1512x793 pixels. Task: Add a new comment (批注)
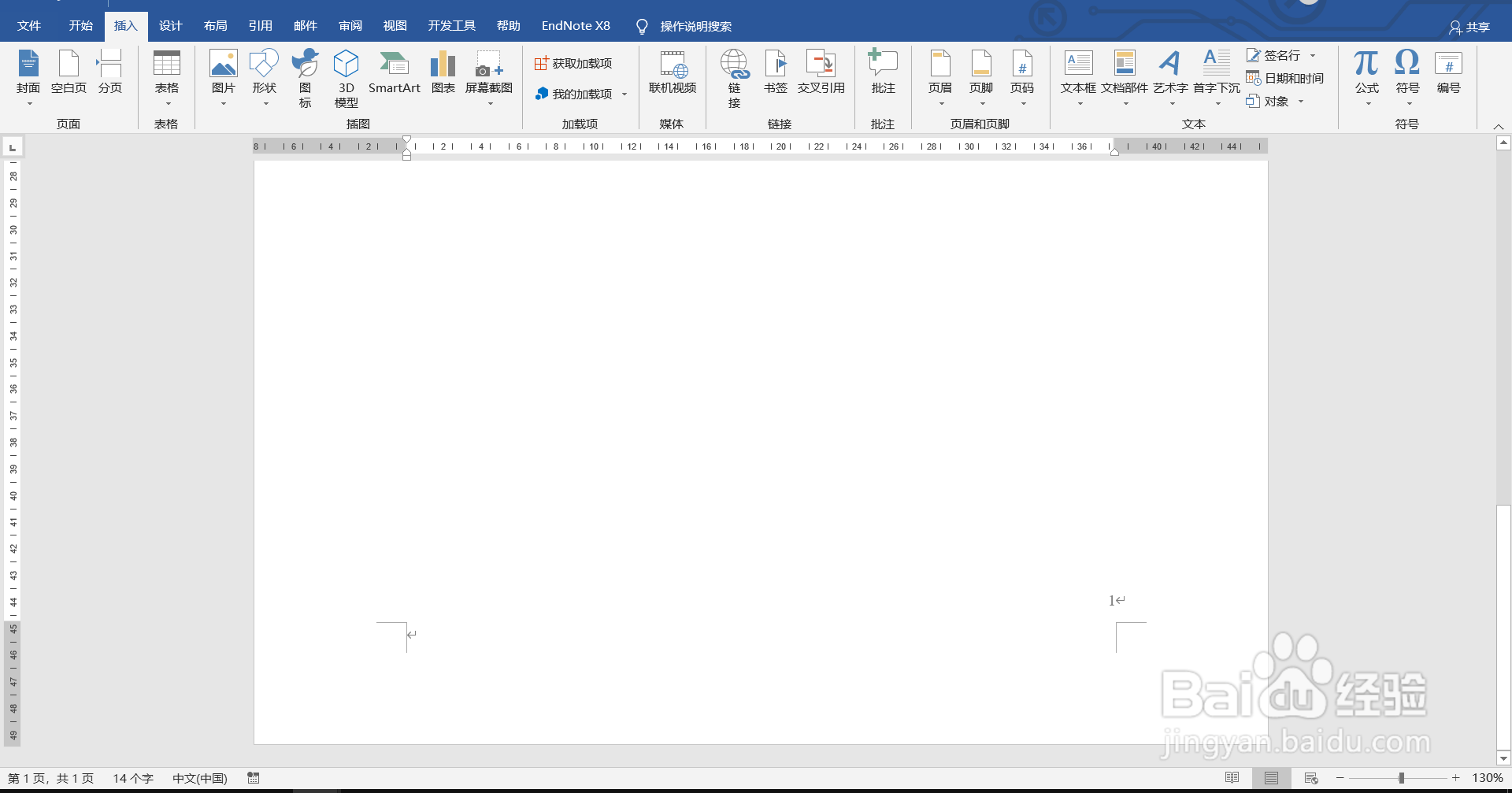pyautogui.click(x=883, y=72)
